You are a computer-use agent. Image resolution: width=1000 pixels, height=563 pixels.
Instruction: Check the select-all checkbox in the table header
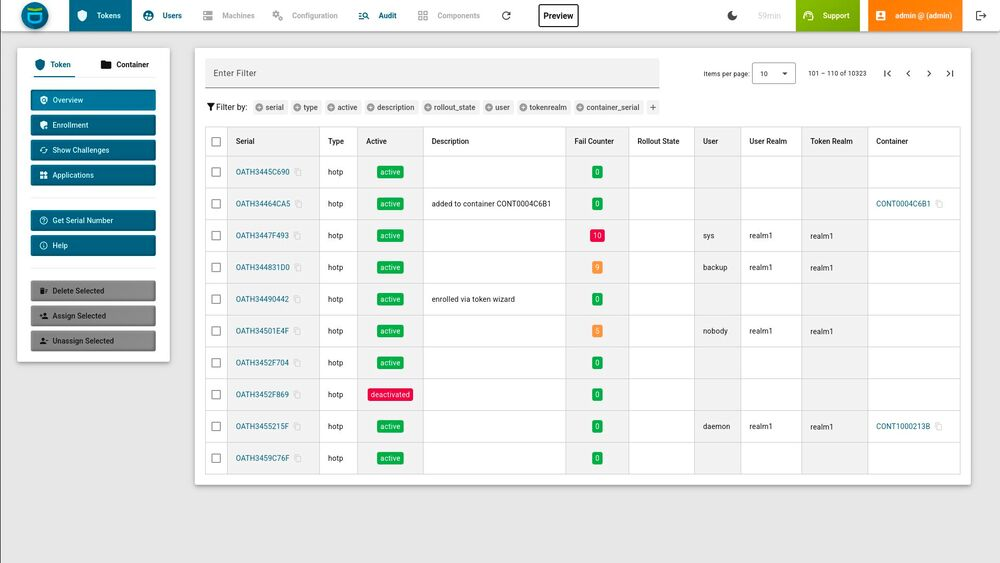pos(216,142)
